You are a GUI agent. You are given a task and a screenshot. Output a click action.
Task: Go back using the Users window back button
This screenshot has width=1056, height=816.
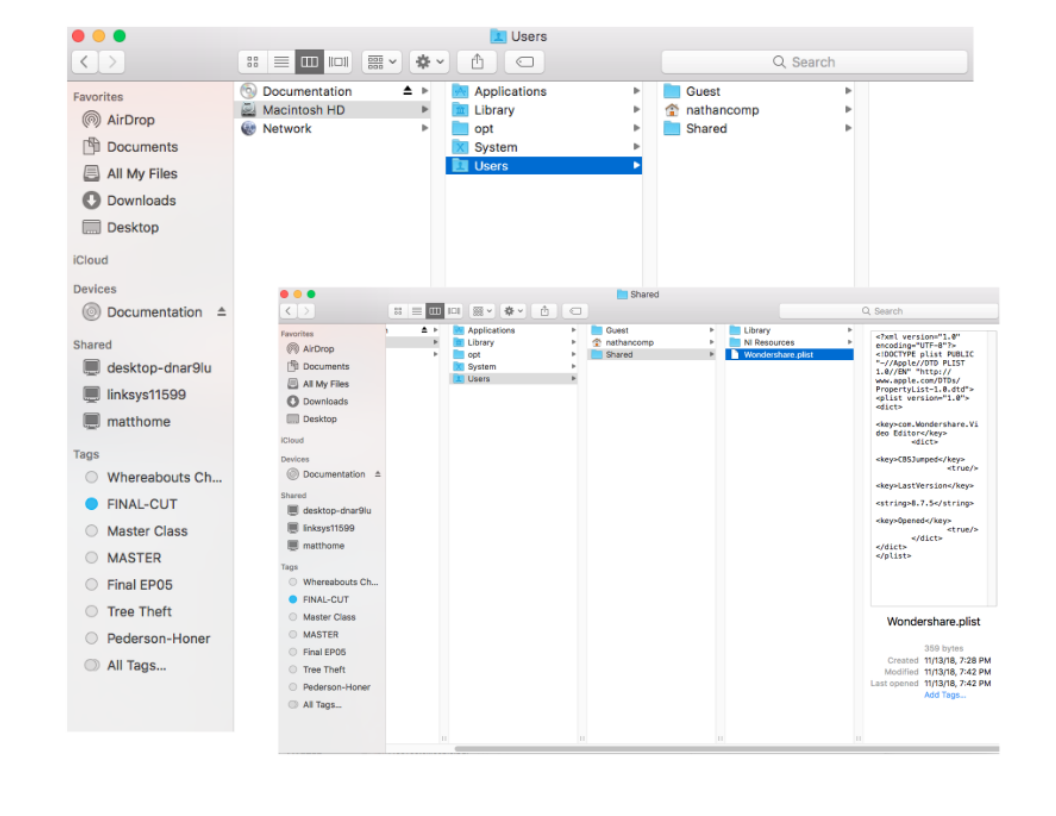pos(84,62)
